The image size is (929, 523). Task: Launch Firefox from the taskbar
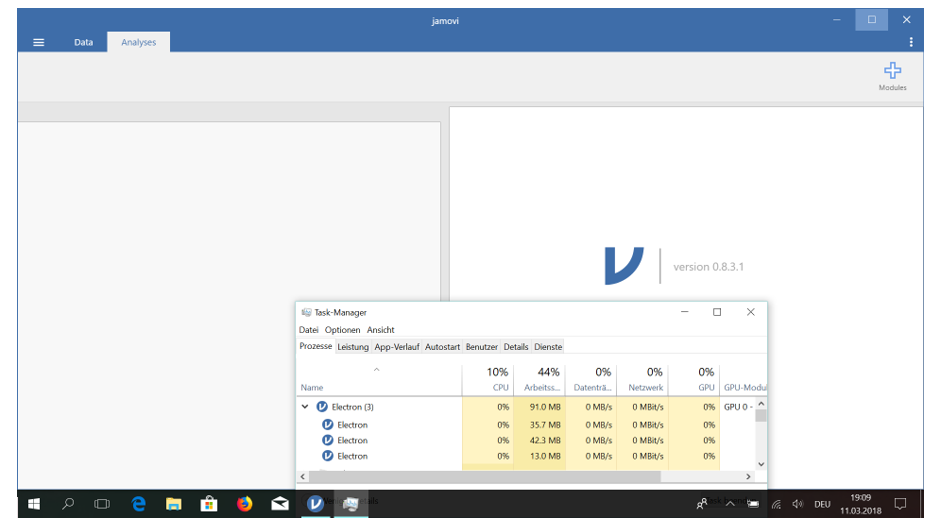tap(244, 504)
